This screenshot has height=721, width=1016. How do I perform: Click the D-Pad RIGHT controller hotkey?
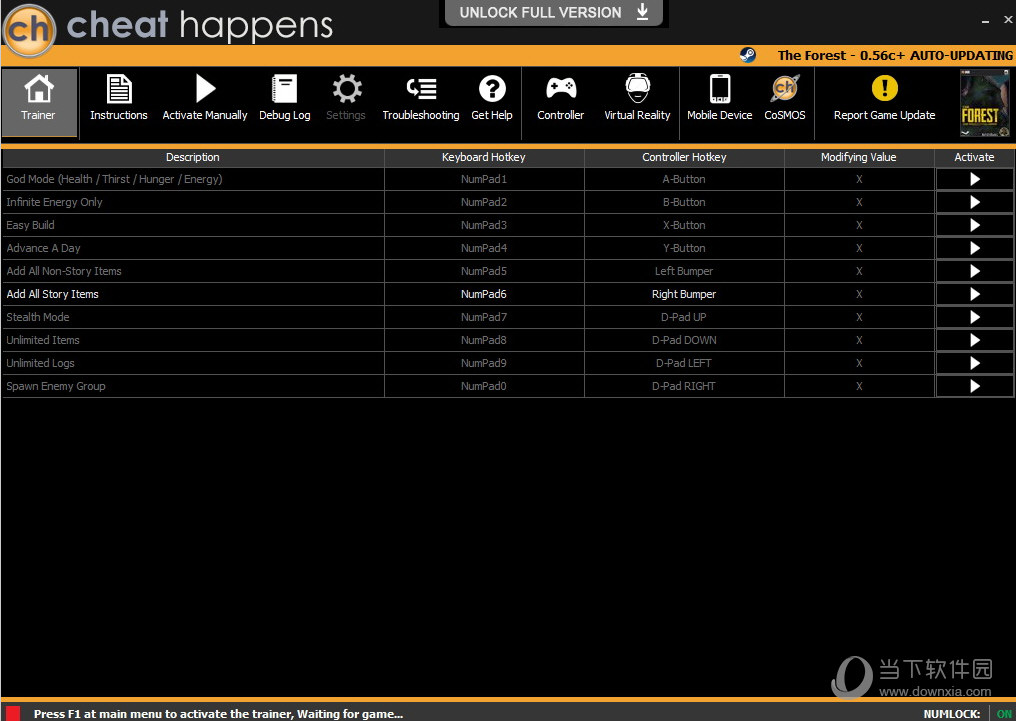coord(684,386)
